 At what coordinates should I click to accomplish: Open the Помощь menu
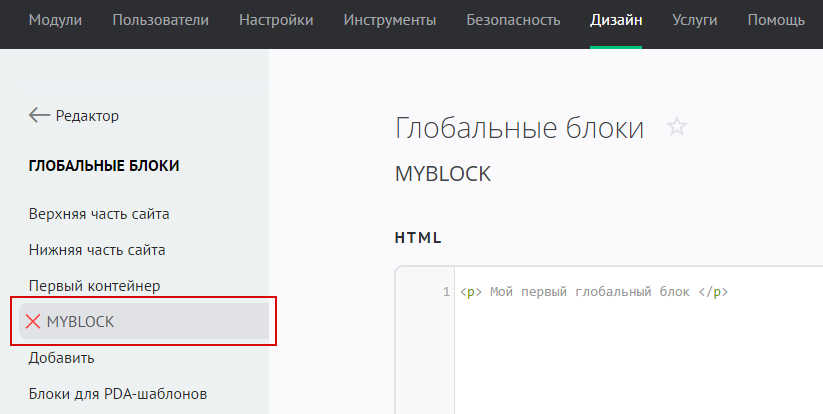click(x=775, y=20)
